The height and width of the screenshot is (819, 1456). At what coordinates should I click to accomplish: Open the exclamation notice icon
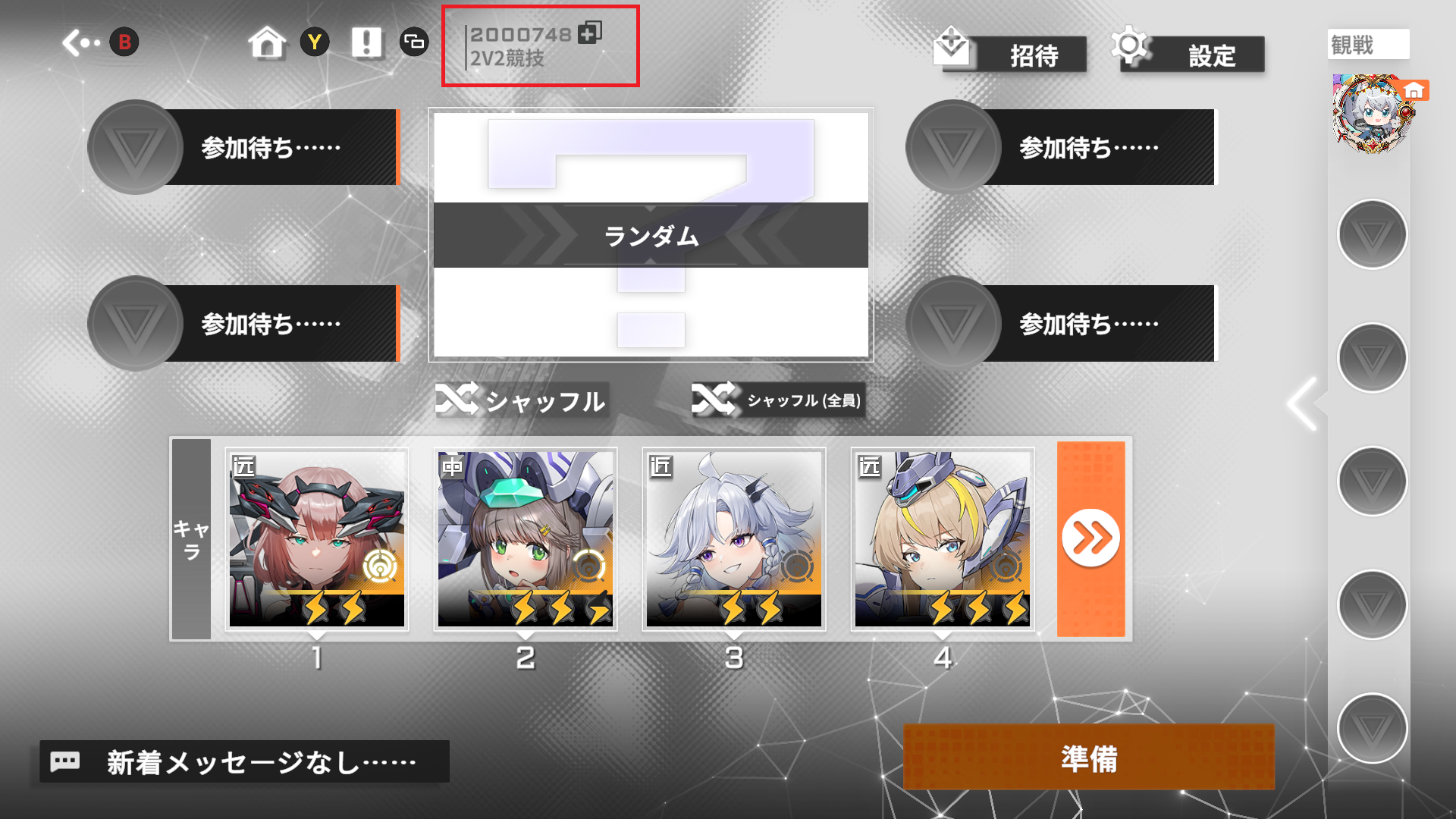(366, 42)
